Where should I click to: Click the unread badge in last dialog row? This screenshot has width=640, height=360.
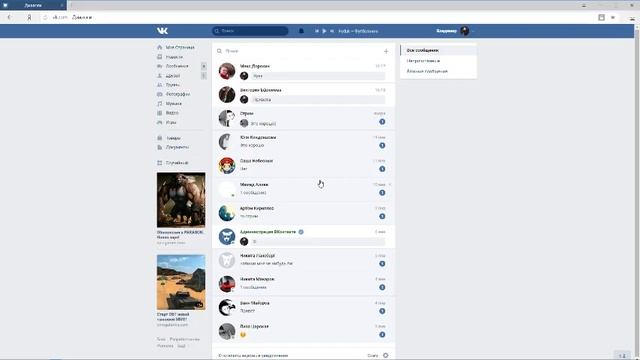(382, 335)
